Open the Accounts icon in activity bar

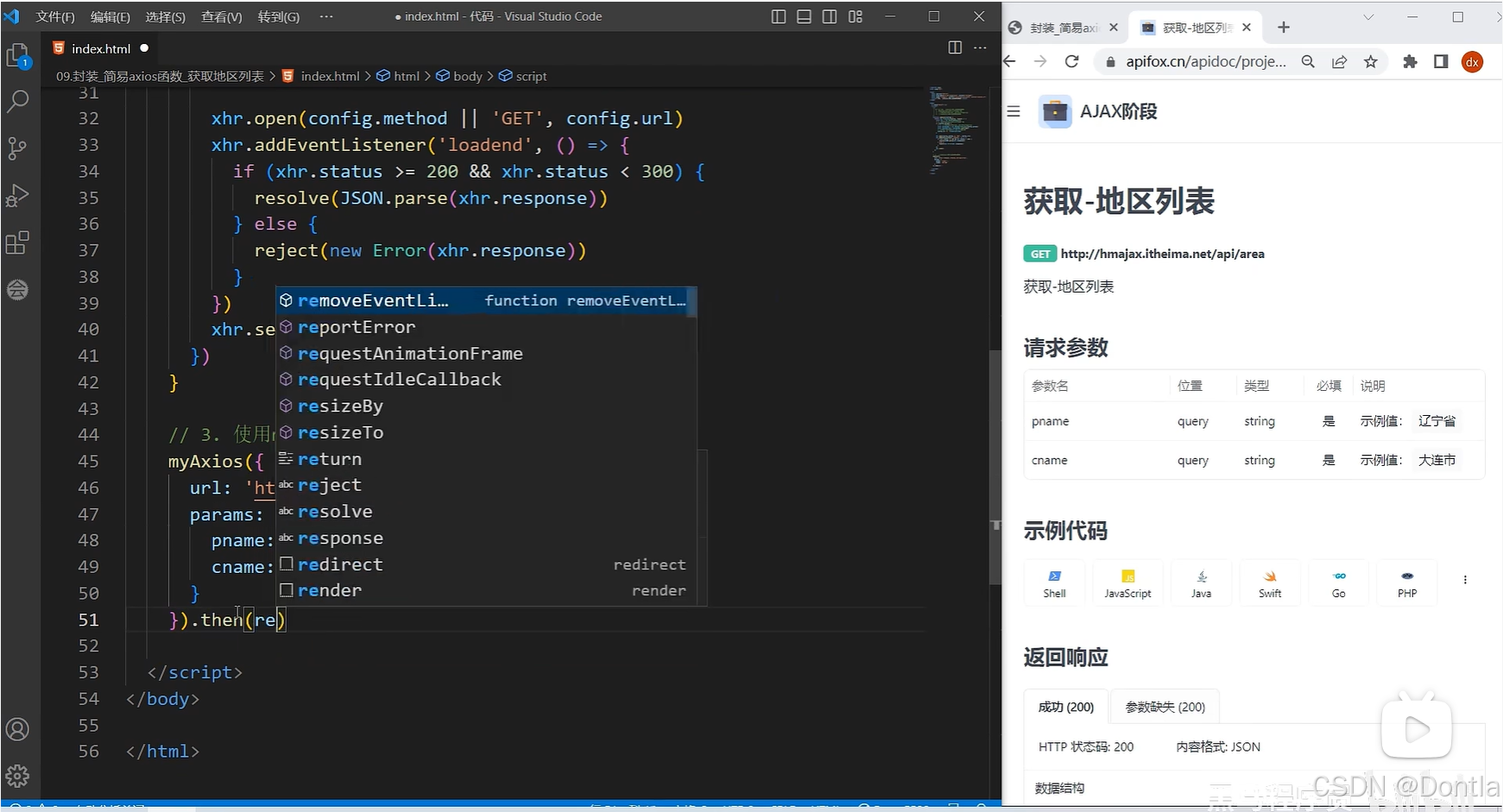click(x=17, y=729)
